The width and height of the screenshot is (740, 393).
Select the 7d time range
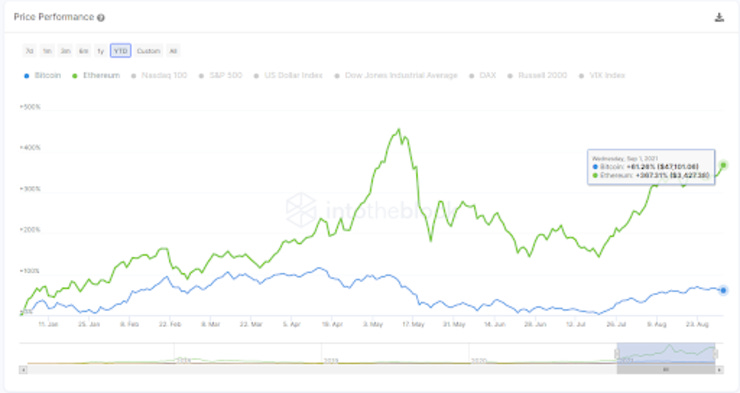[x=29, y=50]
